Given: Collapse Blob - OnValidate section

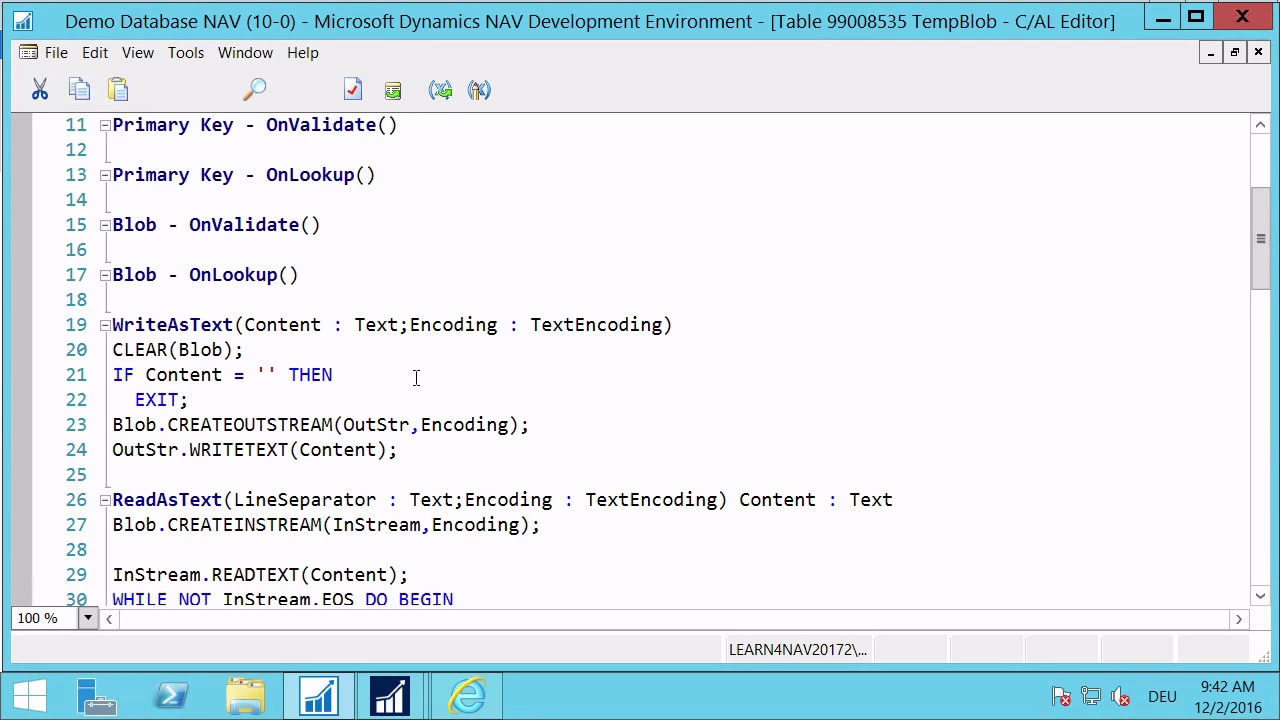Looking at the screenshot, I should point(105,225).
